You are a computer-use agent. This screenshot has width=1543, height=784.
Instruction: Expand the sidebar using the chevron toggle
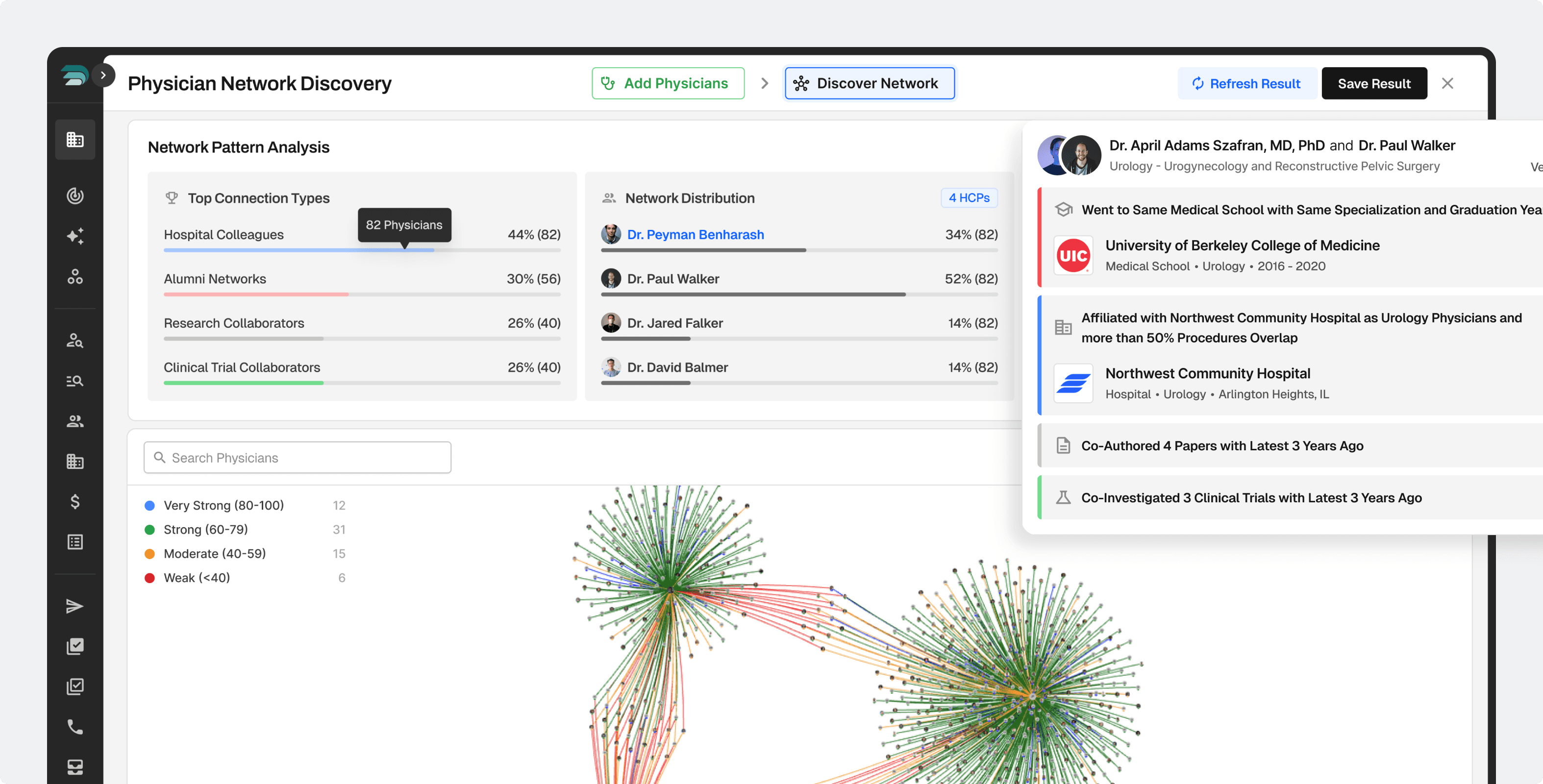coord(103,75)
